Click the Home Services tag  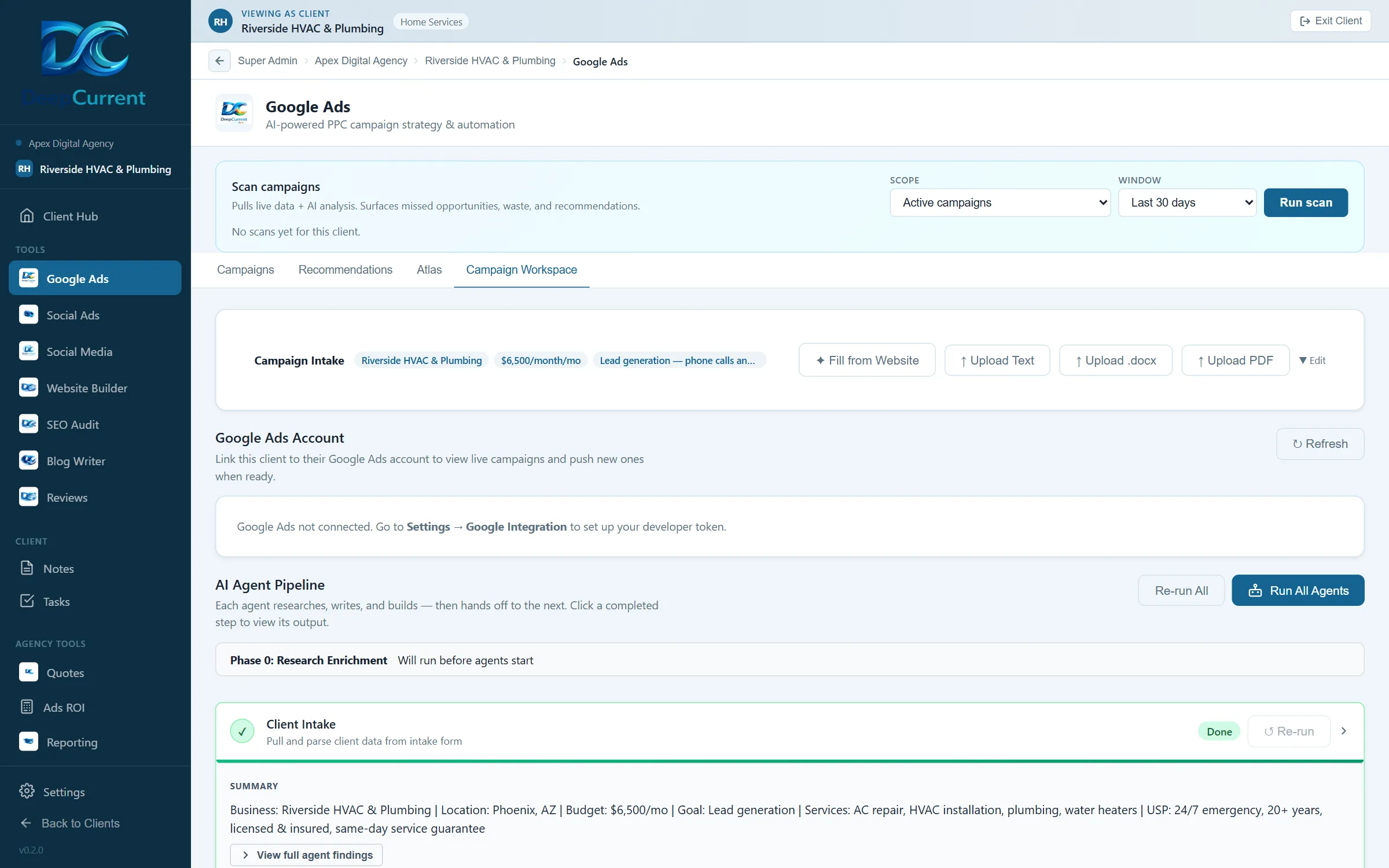(431, 22)
